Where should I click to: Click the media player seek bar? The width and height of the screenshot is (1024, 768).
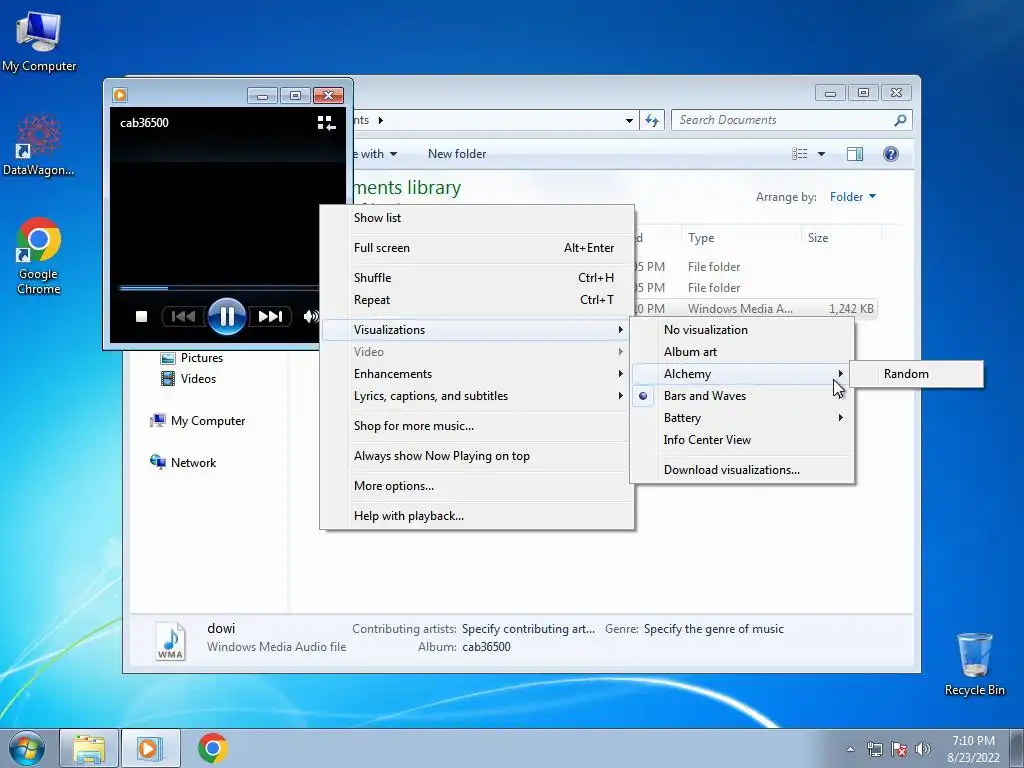point(219,288)
